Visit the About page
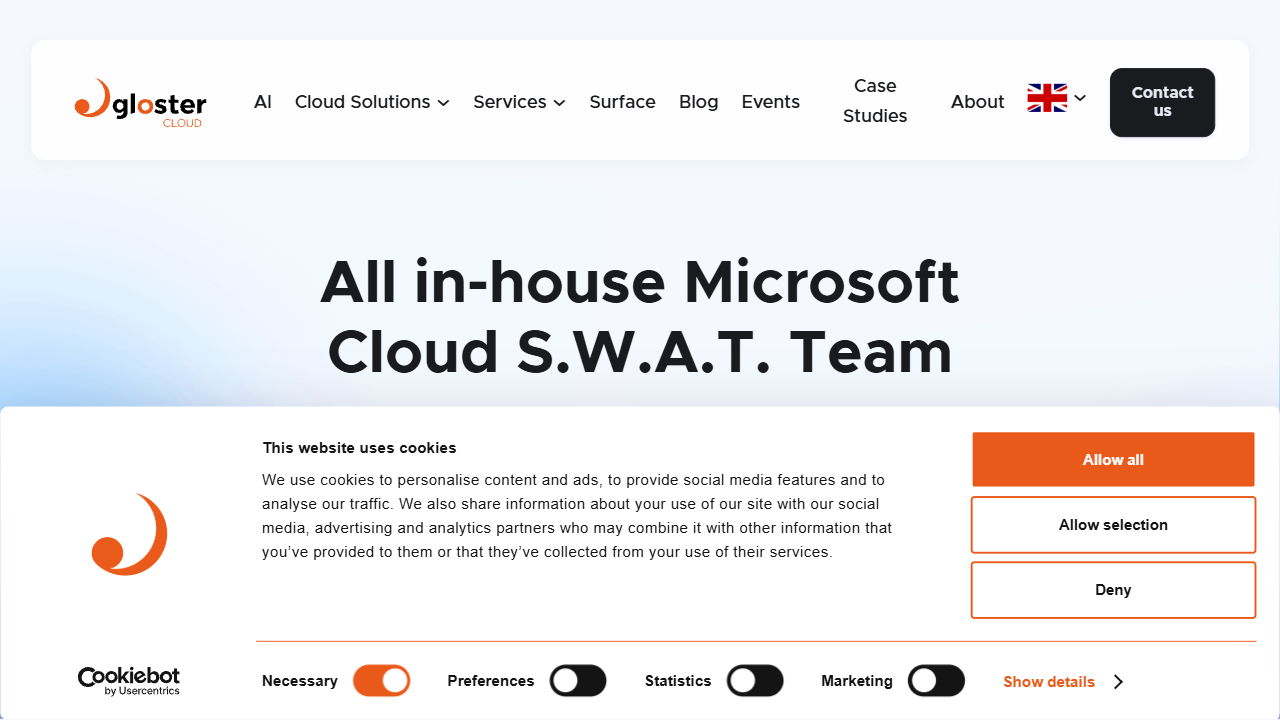This screenshot has width=1280, height=720. tap(977, 102)
